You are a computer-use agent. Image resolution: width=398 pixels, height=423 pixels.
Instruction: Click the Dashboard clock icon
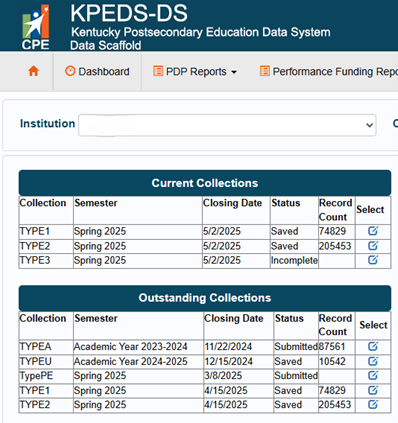70,71
